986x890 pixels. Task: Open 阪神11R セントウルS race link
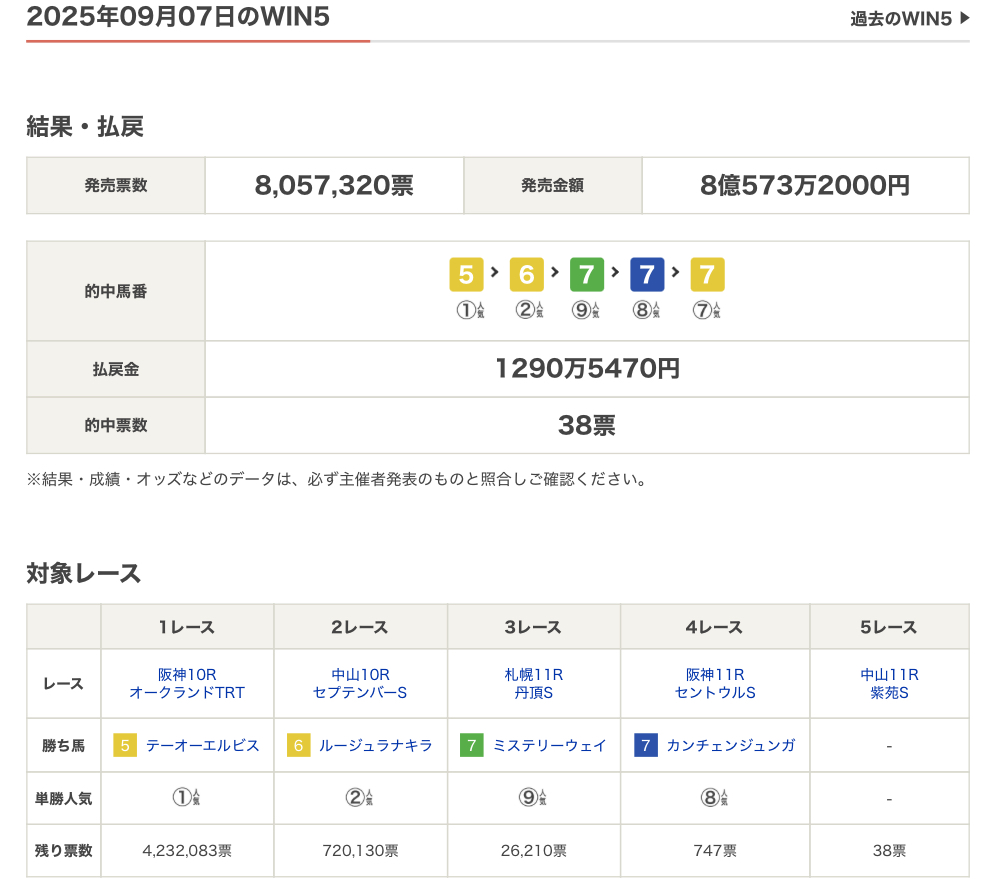pyautogui.click(x=715, y=683)
